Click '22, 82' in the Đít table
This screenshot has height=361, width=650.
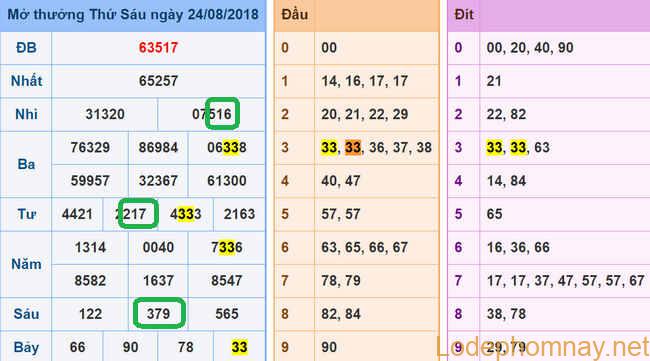pyautogui.click(x=506, y=114)
